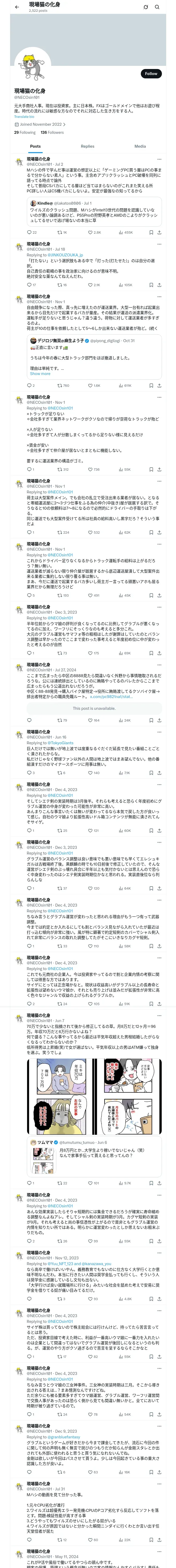Expand "Show more" in quoted post
The height and width of the screenshot is (1568, 176).
[x=40, y=374]
